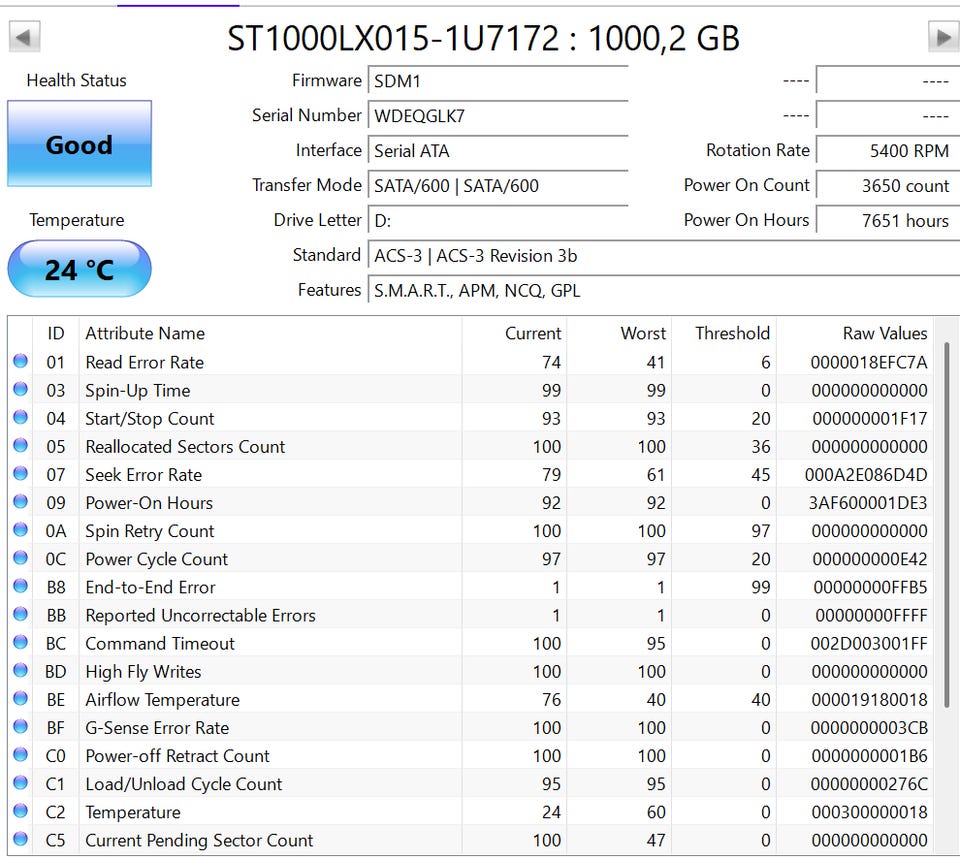
Task: Select the G-Sense Error Rate attribute name
Action: [157, 728]
